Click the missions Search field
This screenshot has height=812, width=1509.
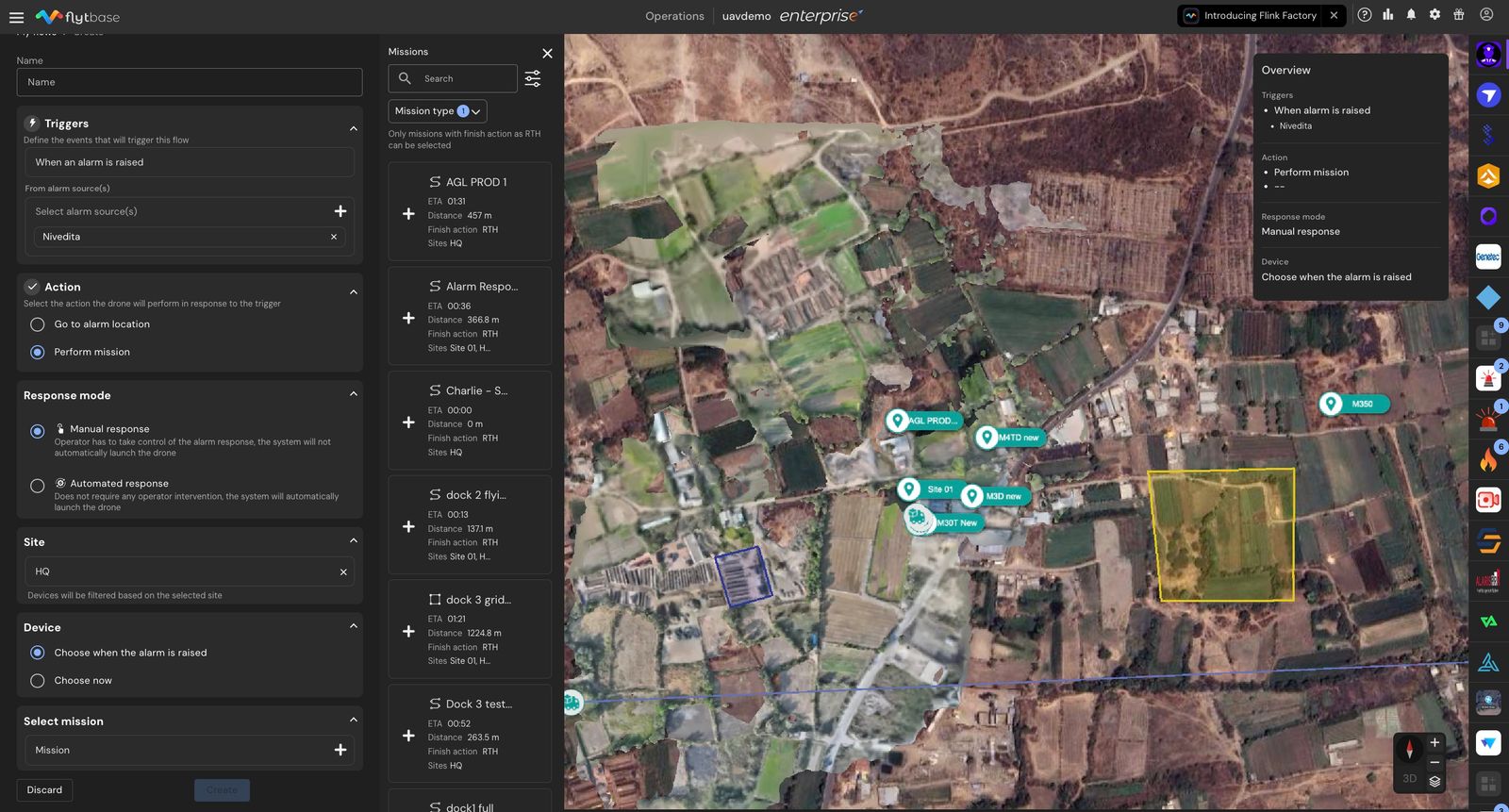453,78
